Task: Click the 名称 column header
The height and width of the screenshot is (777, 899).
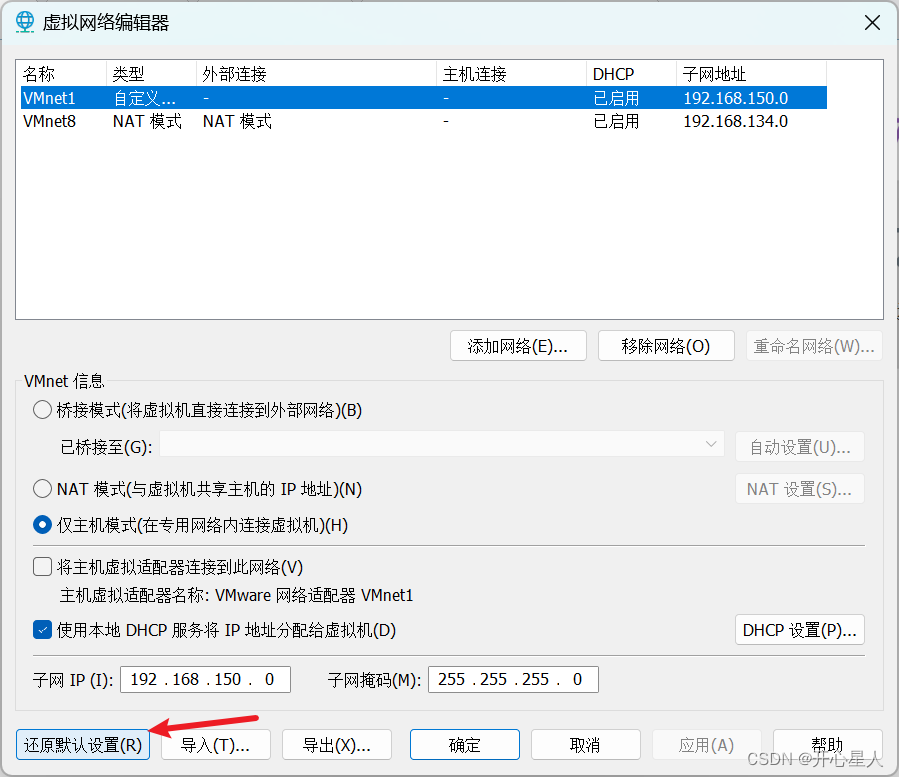Action: [63, 74]
